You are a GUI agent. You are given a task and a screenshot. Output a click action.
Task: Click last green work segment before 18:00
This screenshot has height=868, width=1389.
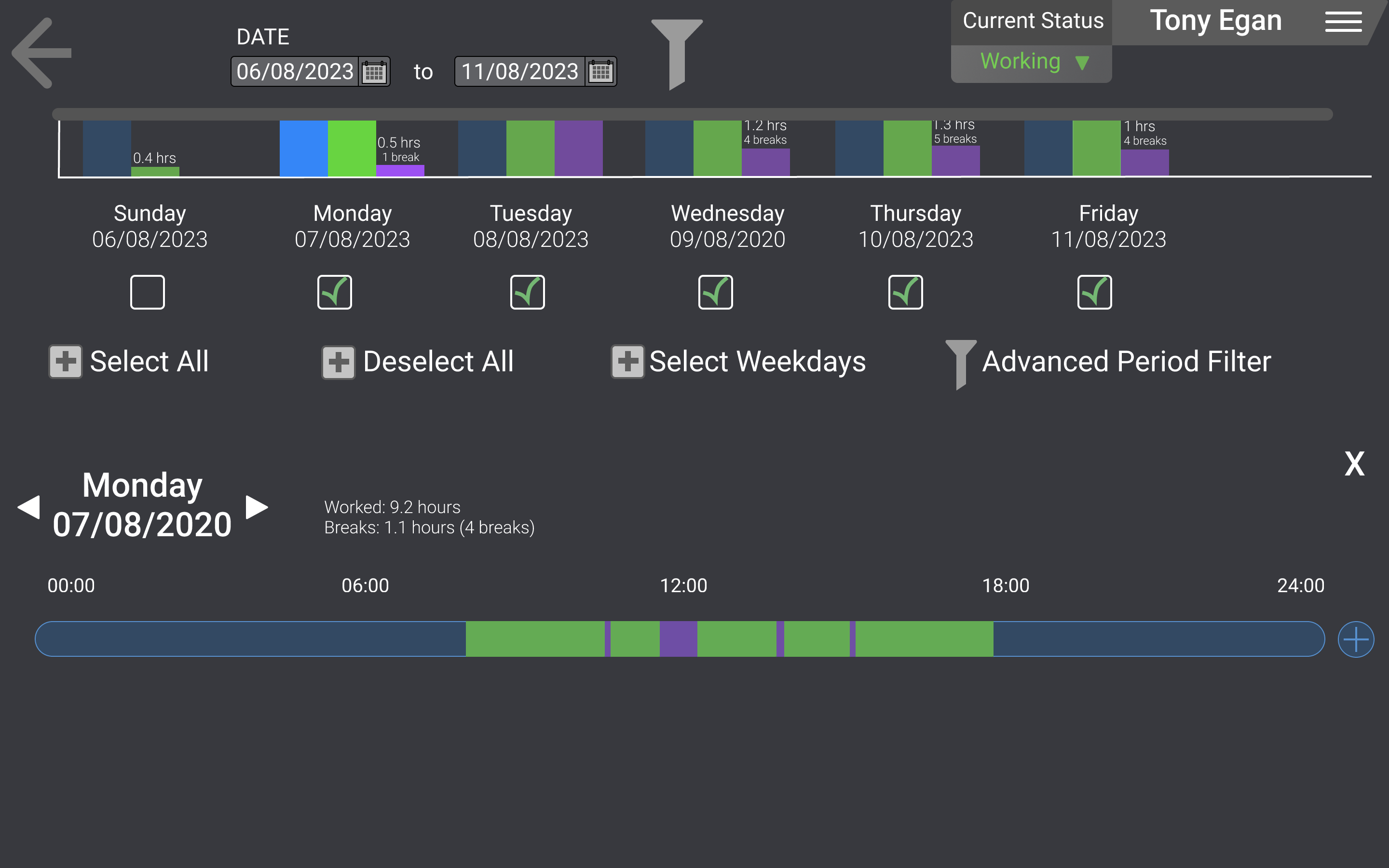coord(925,639)
